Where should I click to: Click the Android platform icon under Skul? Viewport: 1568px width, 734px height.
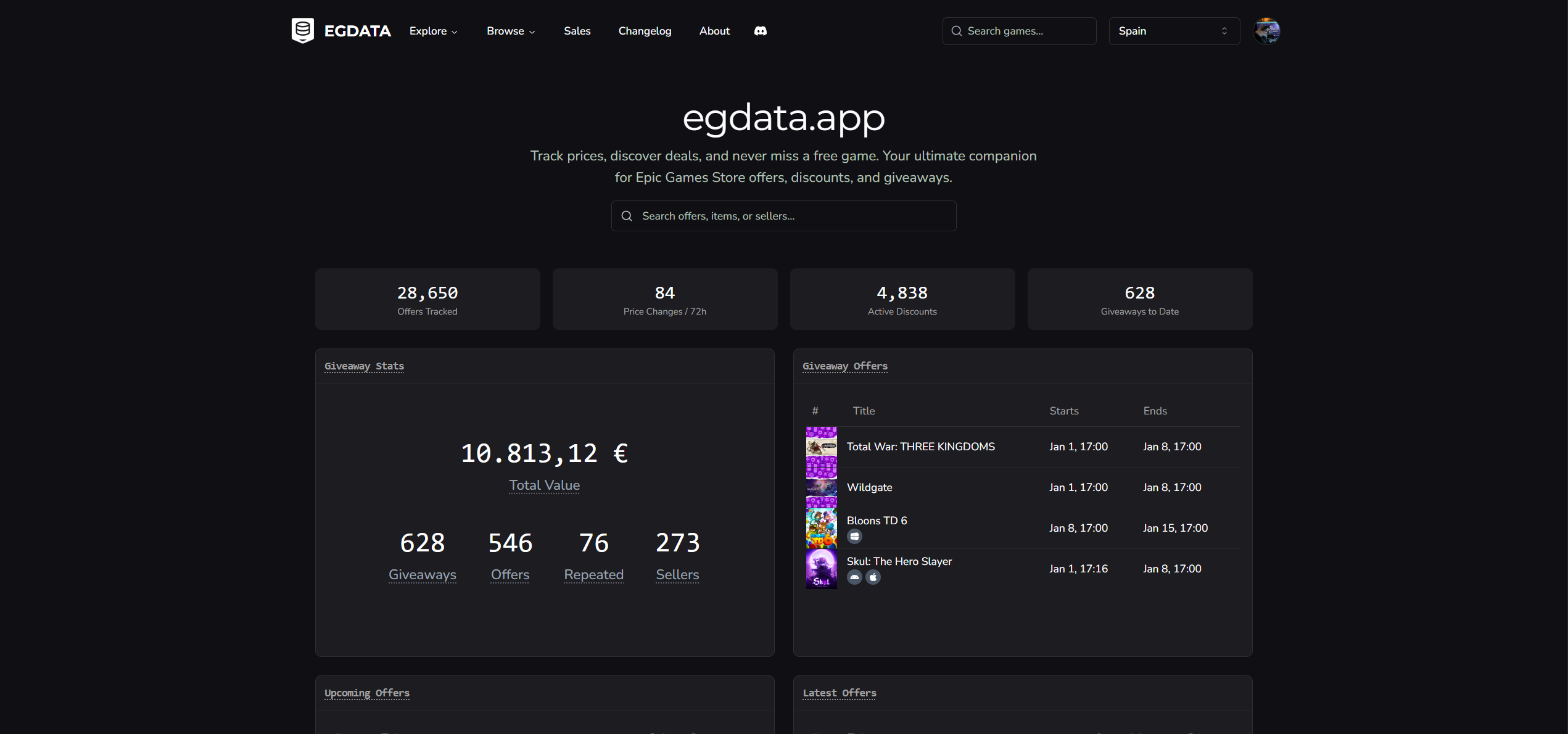click(854, 577)
